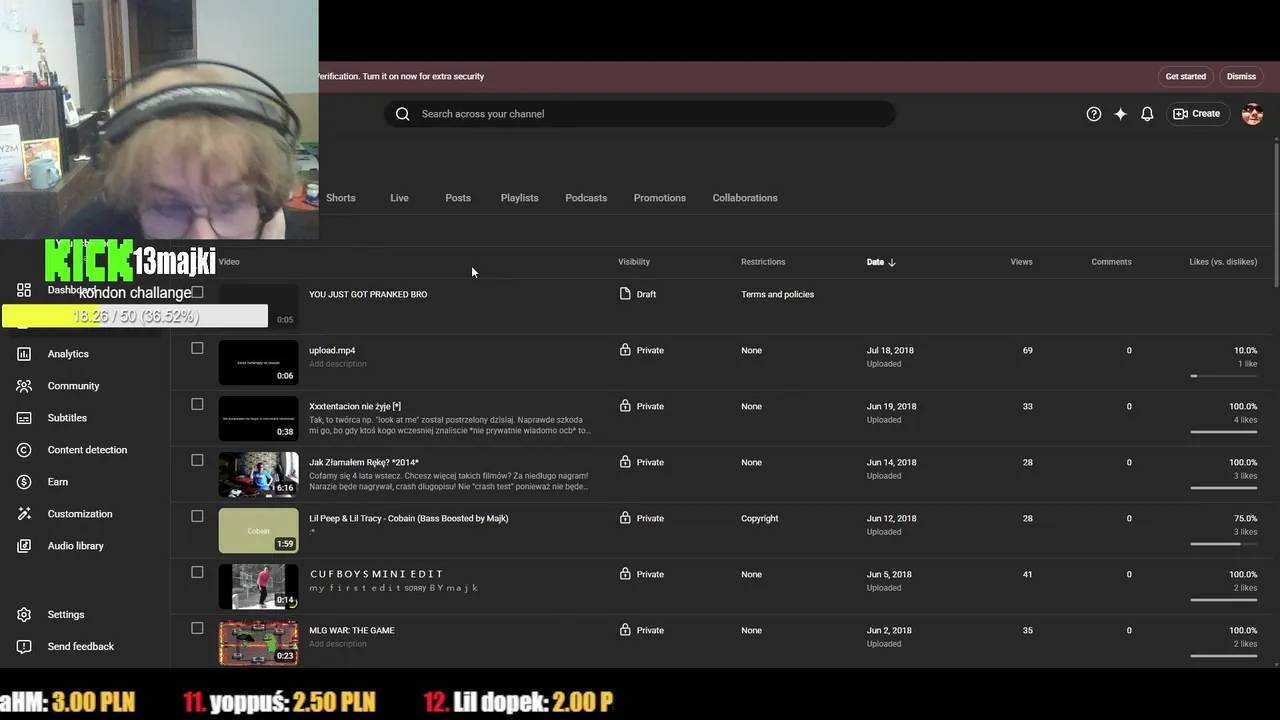Click the Send feedback icon
Screen dimensions: 1280x720
point(24,647)
